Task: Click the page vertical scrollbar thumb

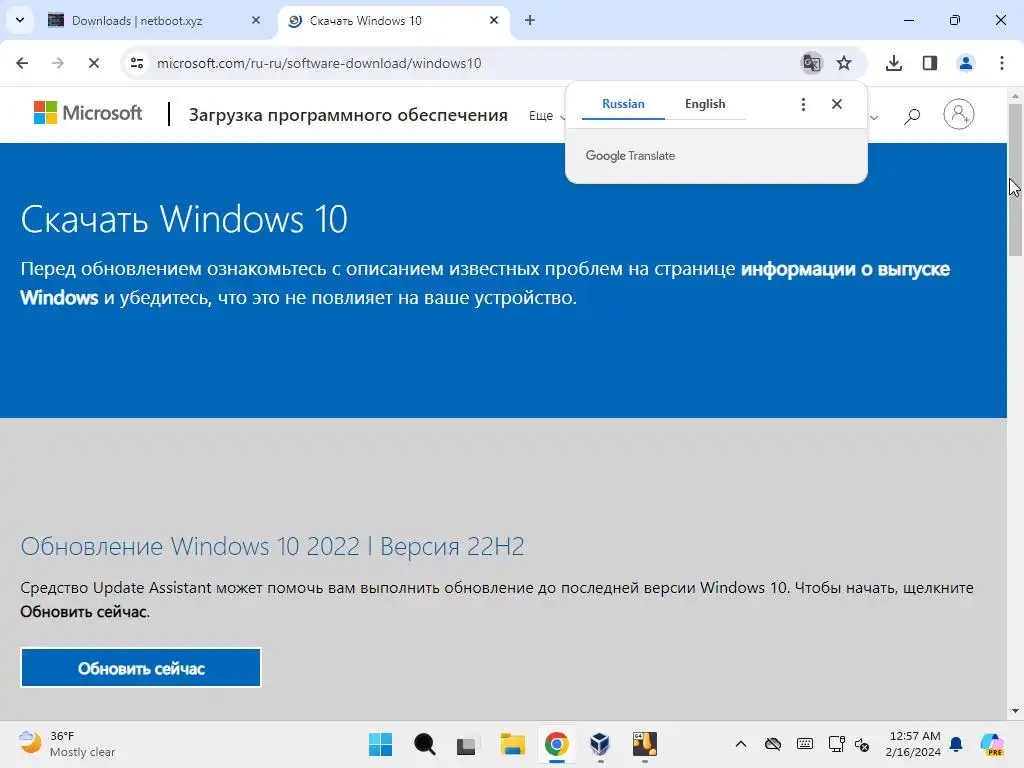Action: point(1015,180)
